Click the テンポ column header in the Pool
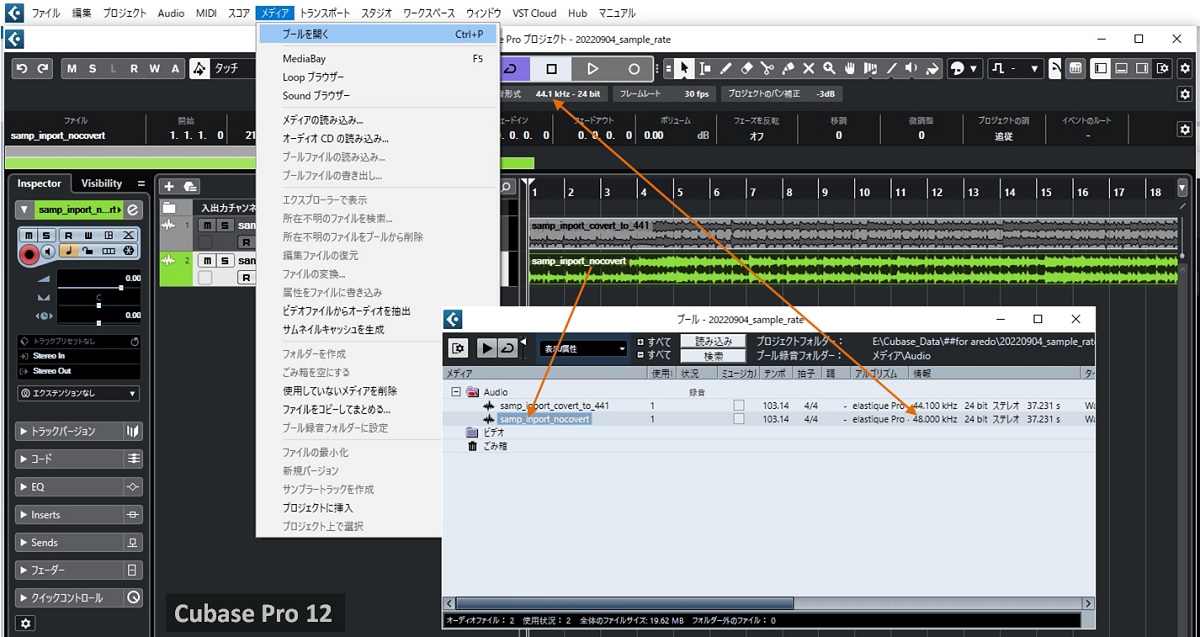This screenshot has width=1200, height=637. 774,373
